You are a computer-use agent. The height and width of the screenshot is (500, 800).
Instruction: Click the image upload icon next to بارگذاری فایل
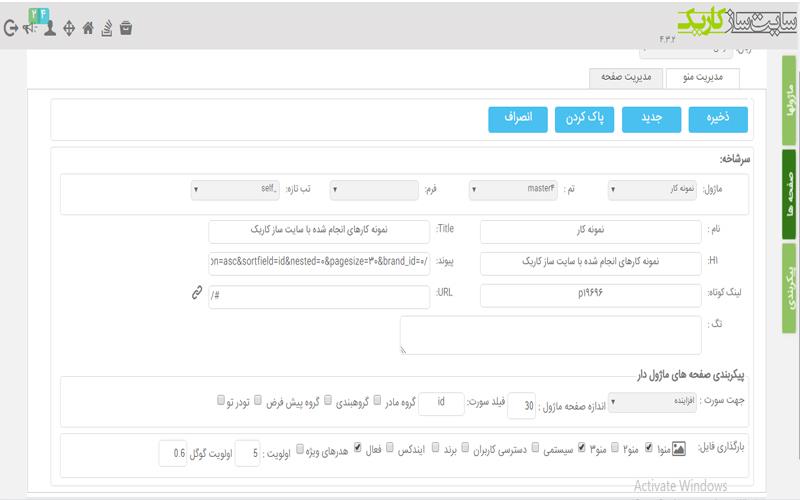679,449
